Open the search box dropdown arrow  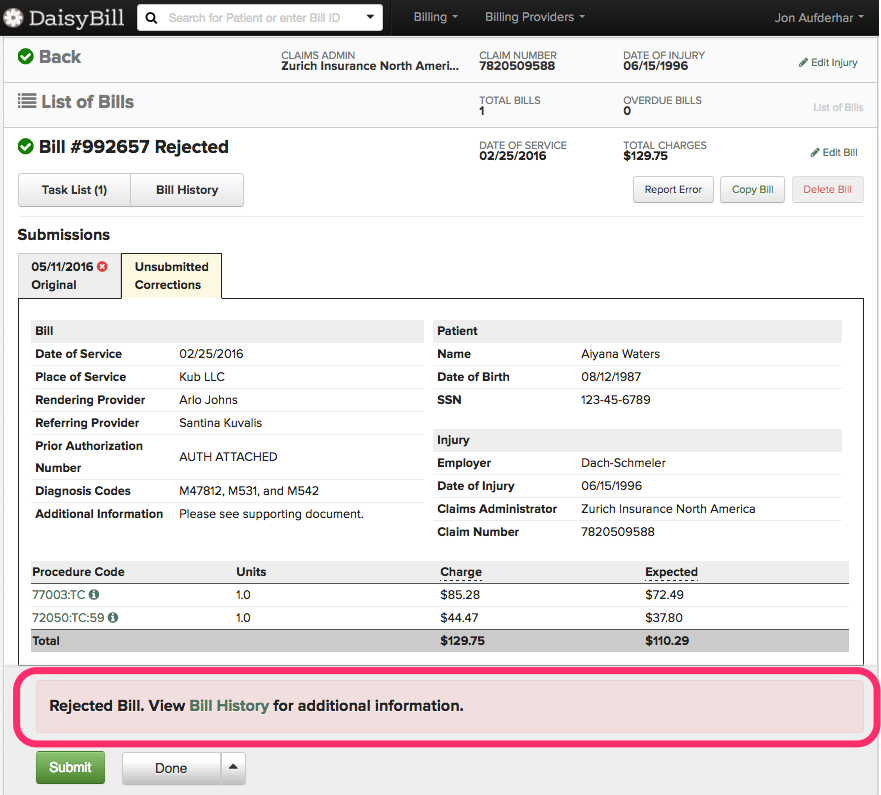click(370, 17)
